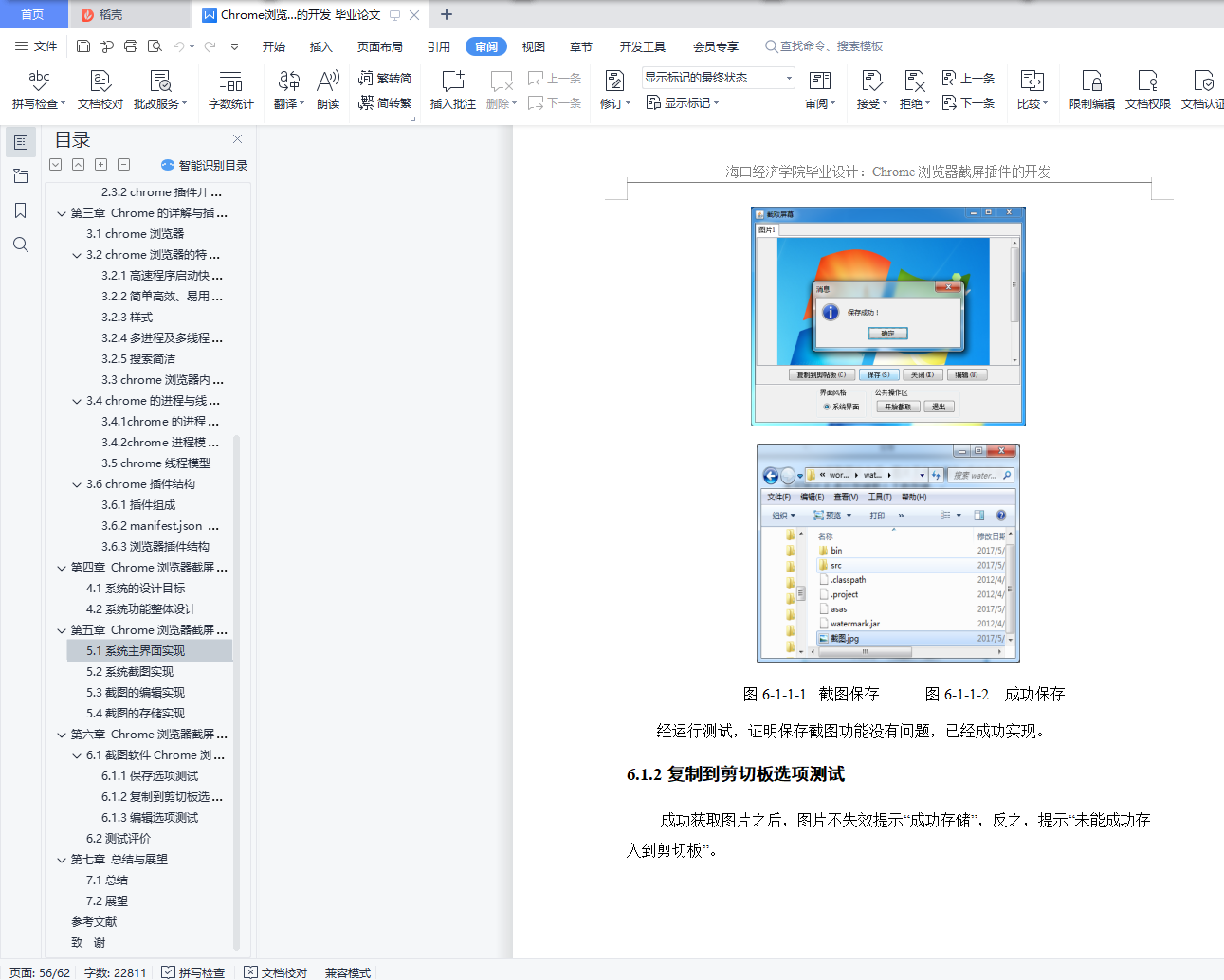Go to the 首页 tab

coord(33,14)
